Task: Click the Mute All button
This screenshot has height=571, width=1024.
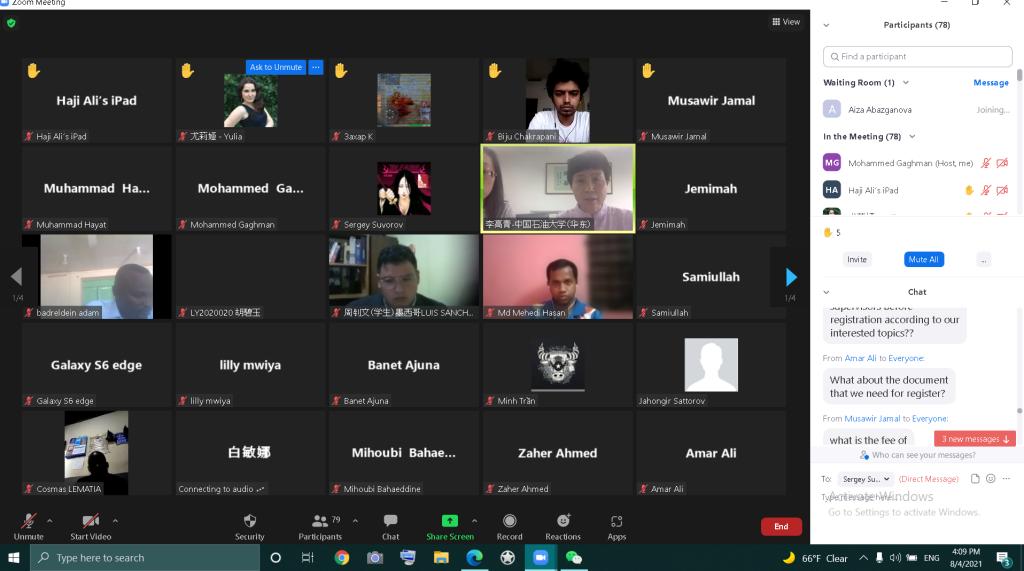Action: point(923,259)
